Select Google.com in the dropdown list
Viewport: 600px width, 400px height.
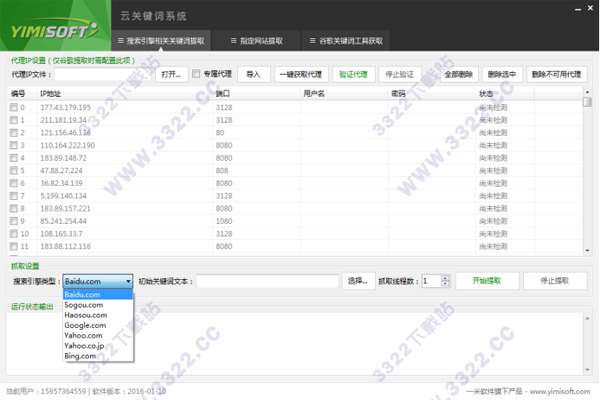[x=98, y=325]
